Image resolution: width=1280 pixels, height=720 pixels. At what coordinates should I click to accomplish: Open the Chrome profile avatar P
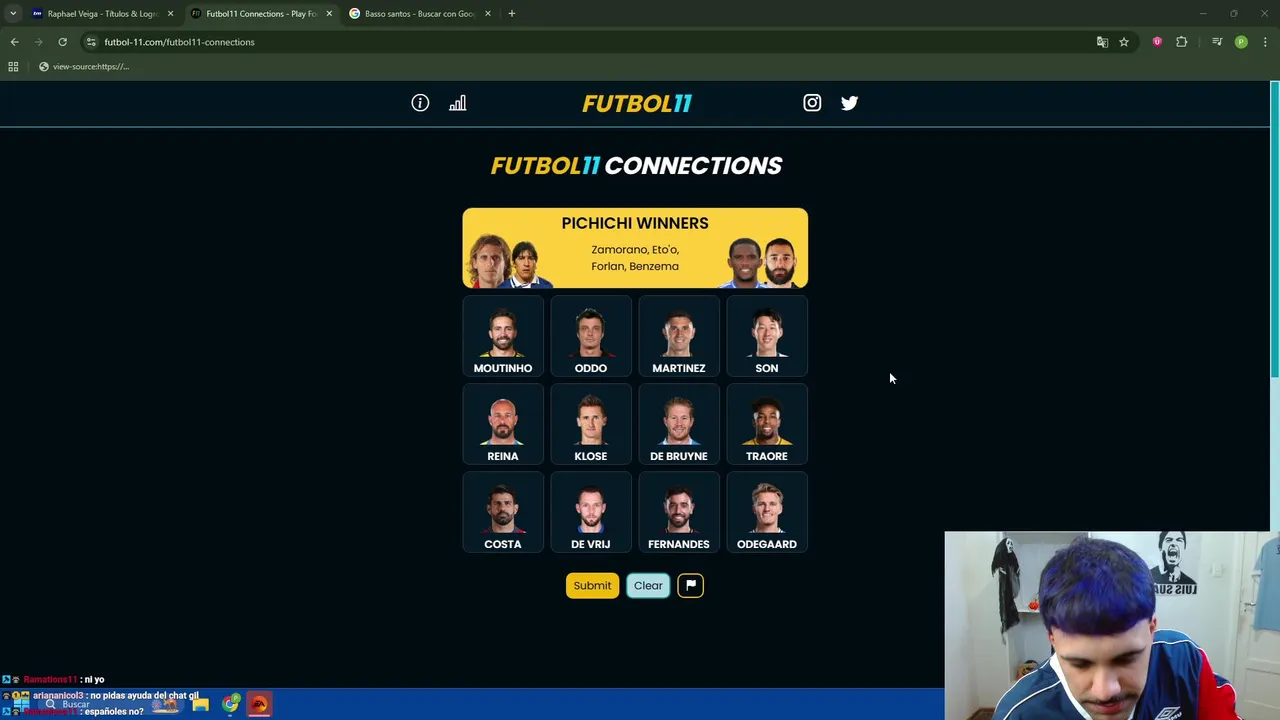click(x=1241, y=42)
